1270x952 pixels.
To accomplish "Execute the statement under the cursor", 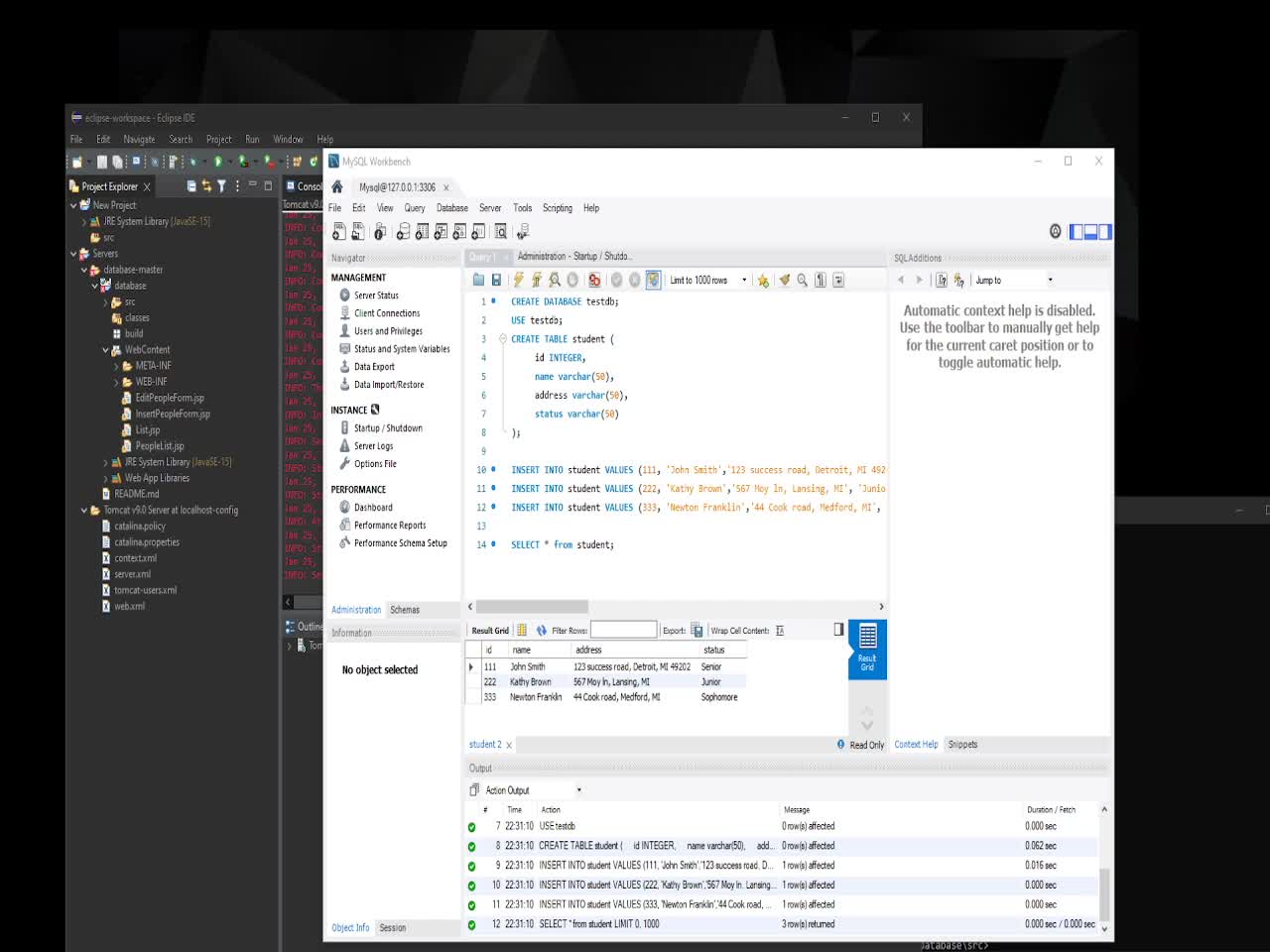I will 537,281.
